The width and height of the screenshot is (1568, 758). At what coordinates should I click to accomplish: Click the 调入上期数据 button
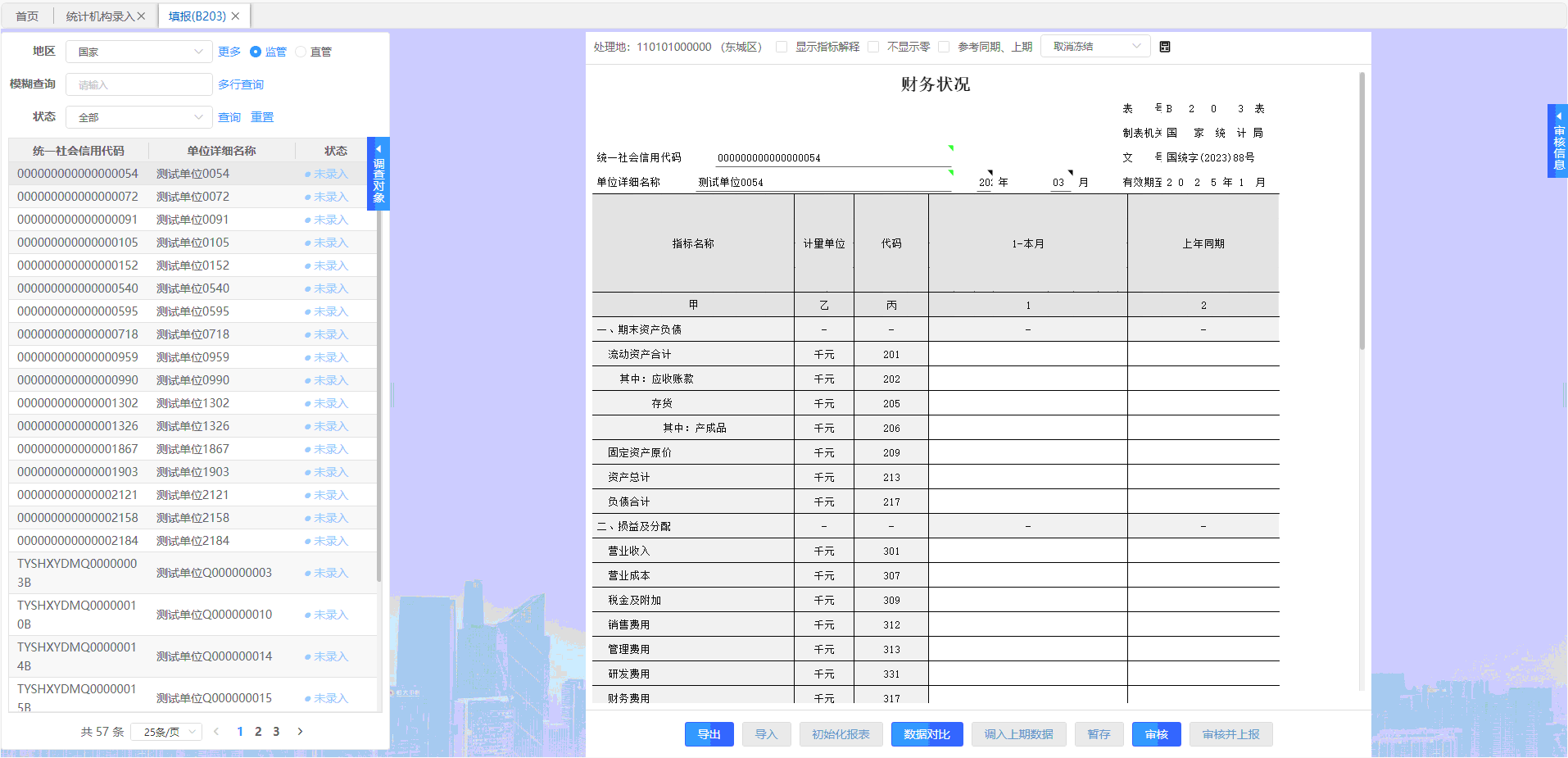point(1019,734)
